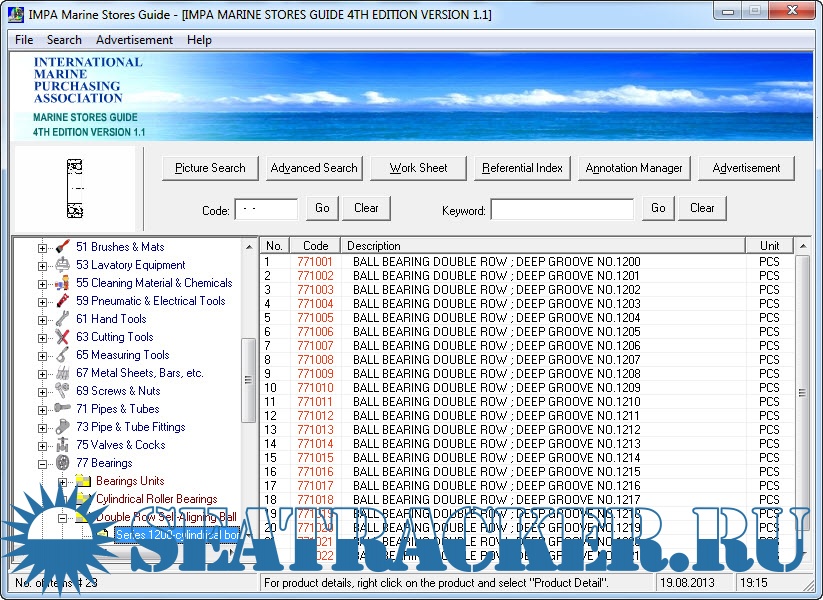The height and width of the screenshot is (600, 823).
Task: Open the Search menu
Action: pos(64,40)
